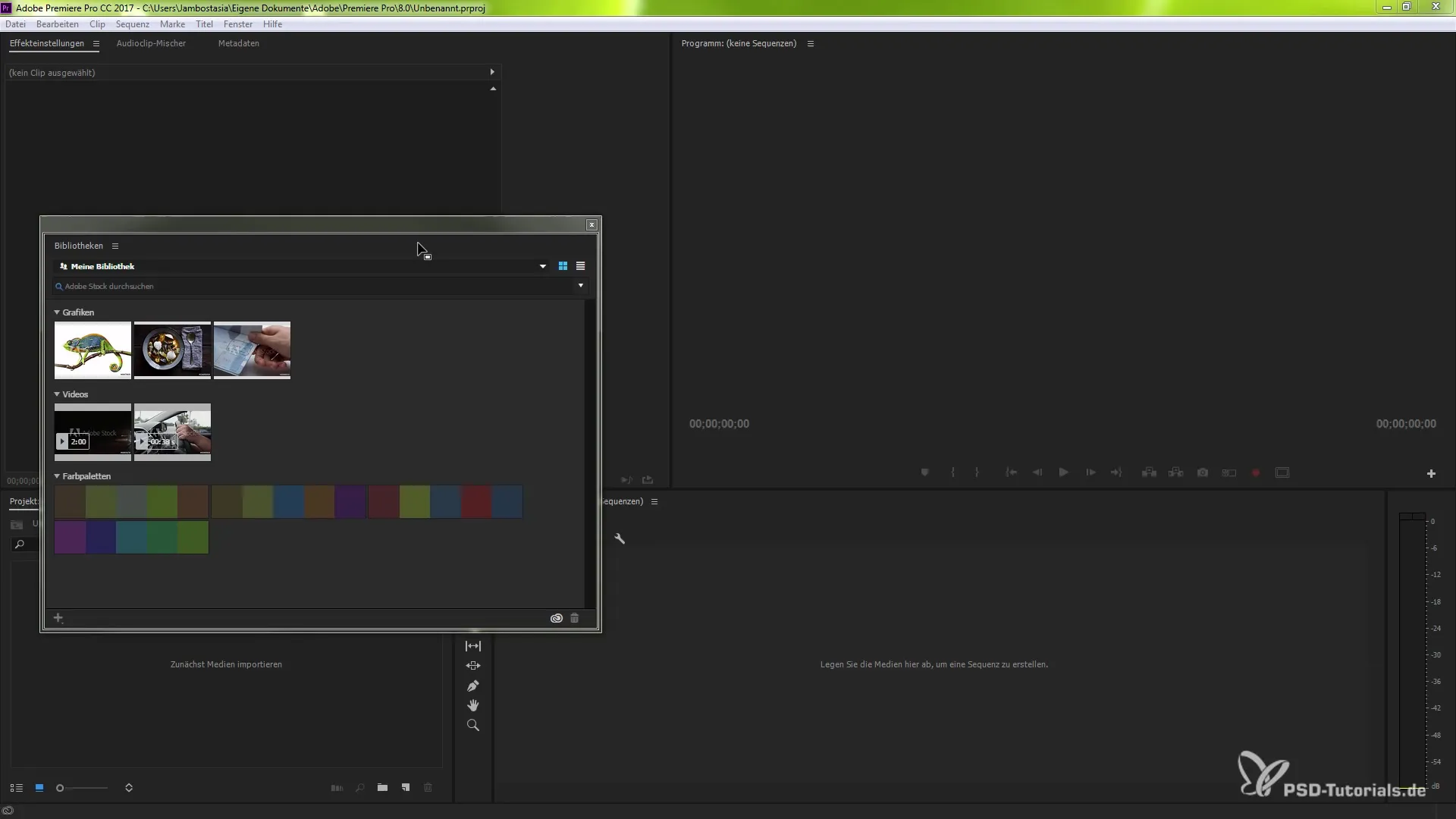Click the purple swatch in Farbpaletten
The height and width of the screenshot is (819, 1456).
coord(70,537)
